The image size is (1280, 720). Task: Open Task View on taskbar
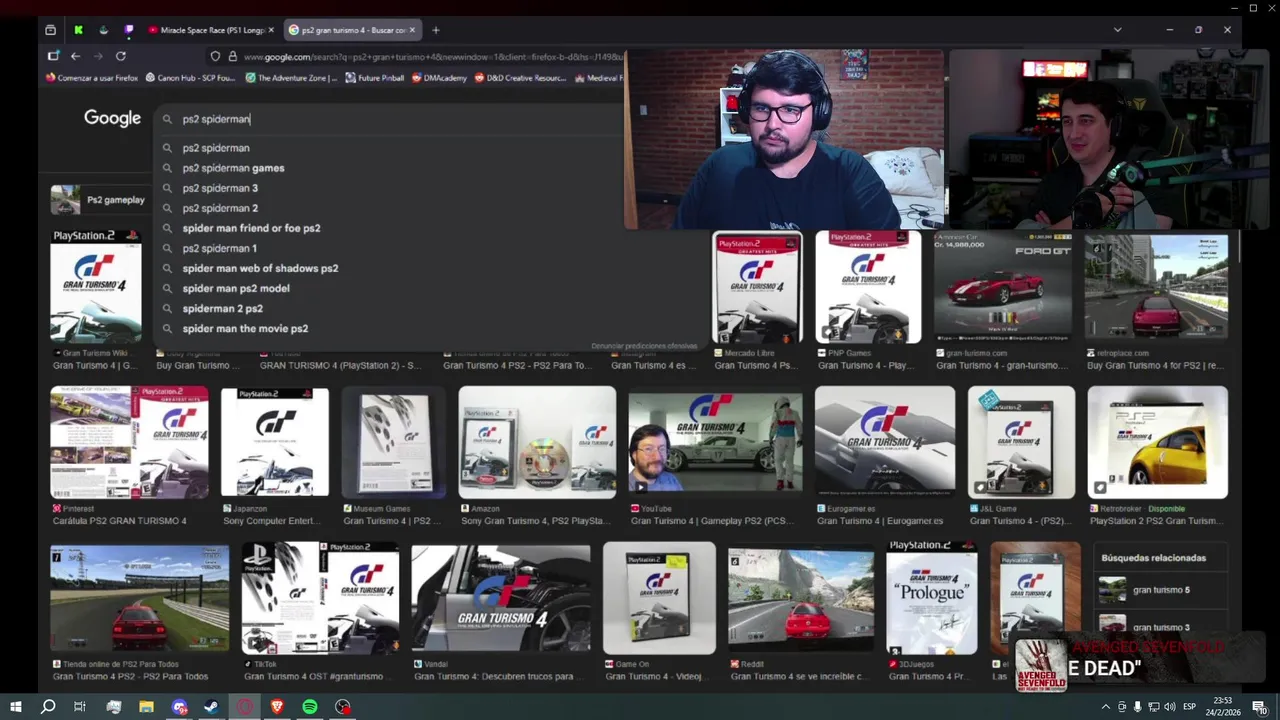coord(80,707)
